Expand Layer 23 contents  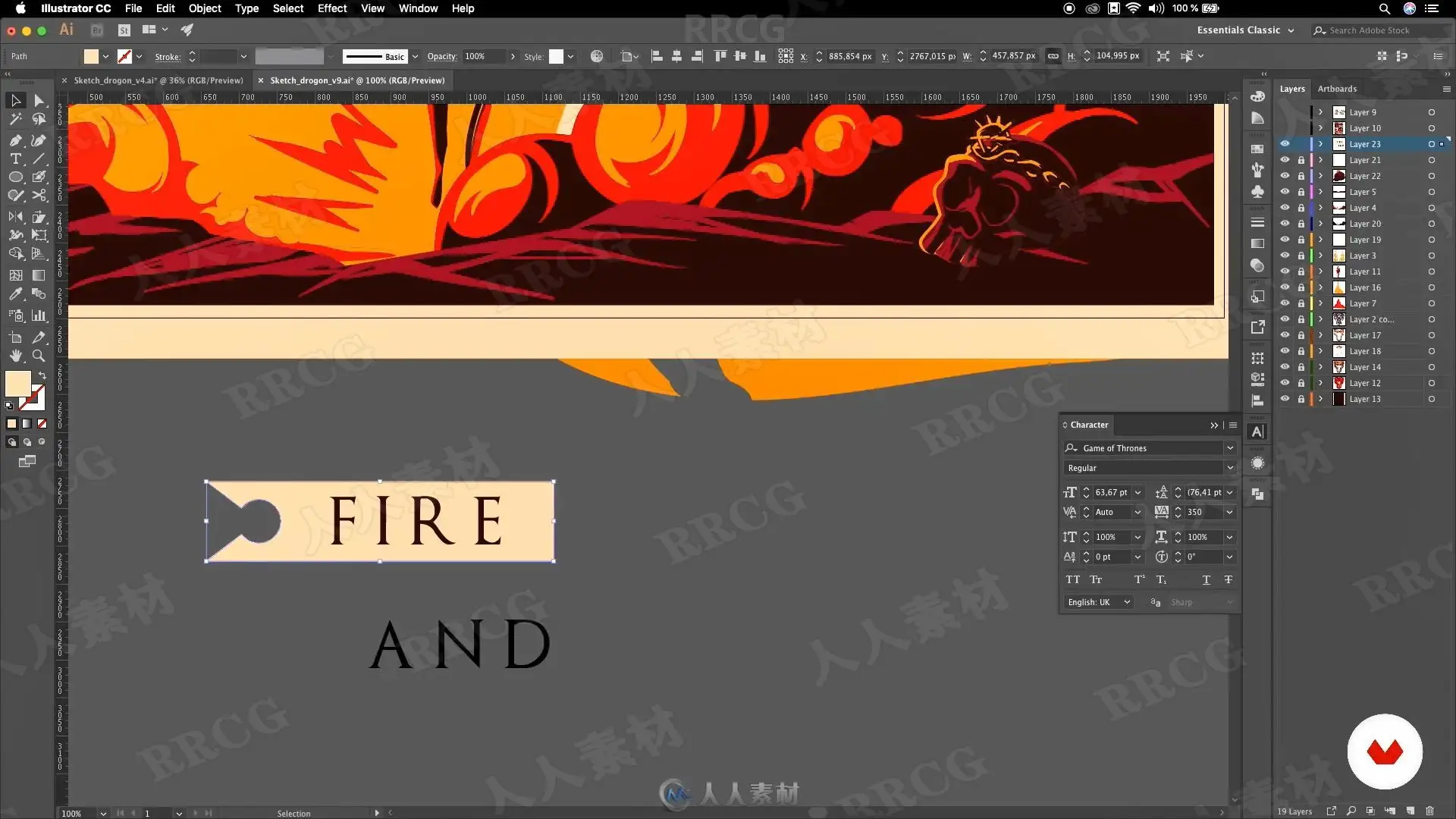[1320, 144]
